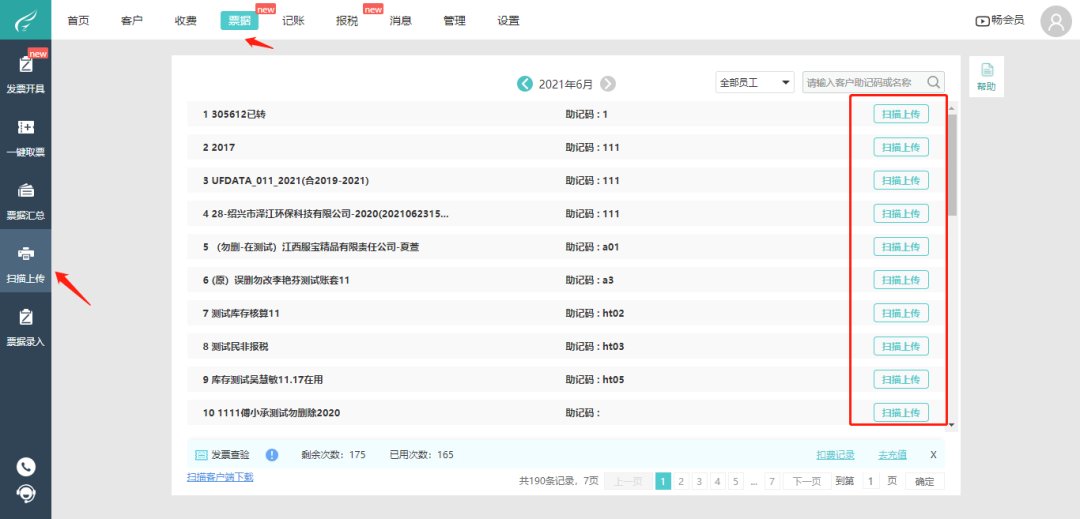Image resolution: width=1080 pixels, height=519 pixels.
Task: Open 票据汇总 sidebar icon
Action: click(x=25, y=200)
